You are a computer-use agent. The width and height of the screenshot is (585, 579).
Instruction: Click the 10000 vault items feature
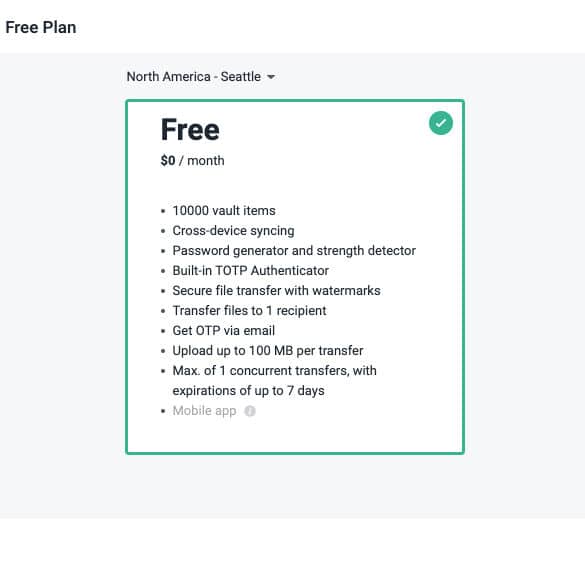click(x=224, y=211)
